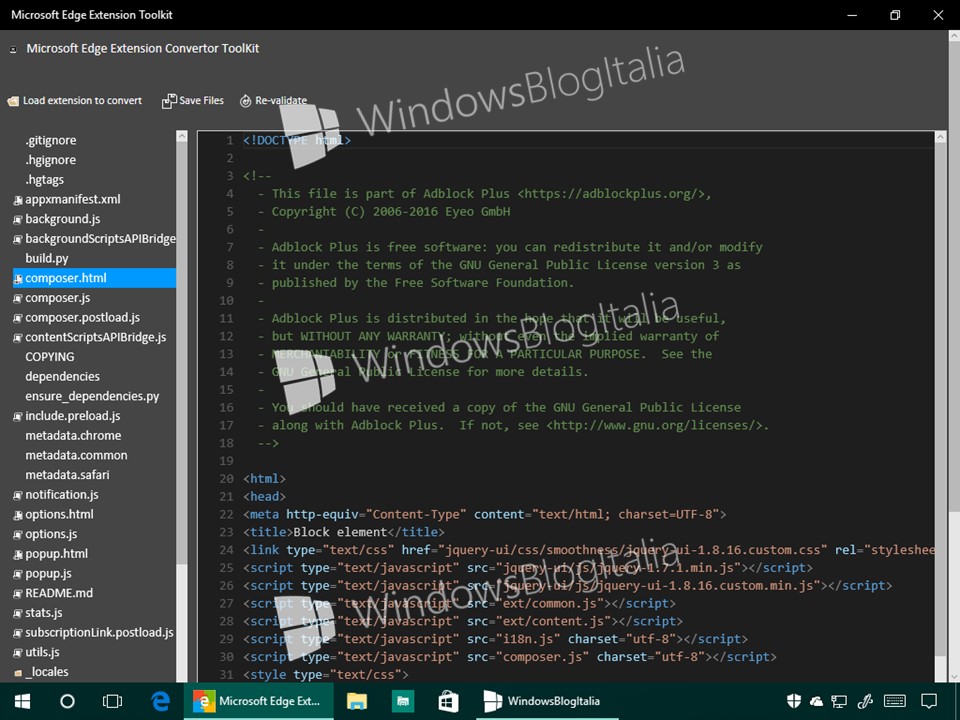Open subscriptionLink.postload.js file
The height and width of the screenshot is (720, 960).
pos(94,632)
